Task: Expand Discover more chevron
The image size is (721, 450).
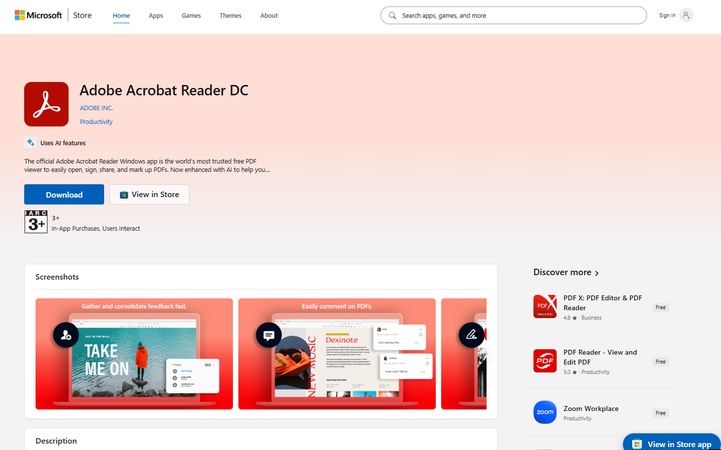Action: (x=597, y=273)
